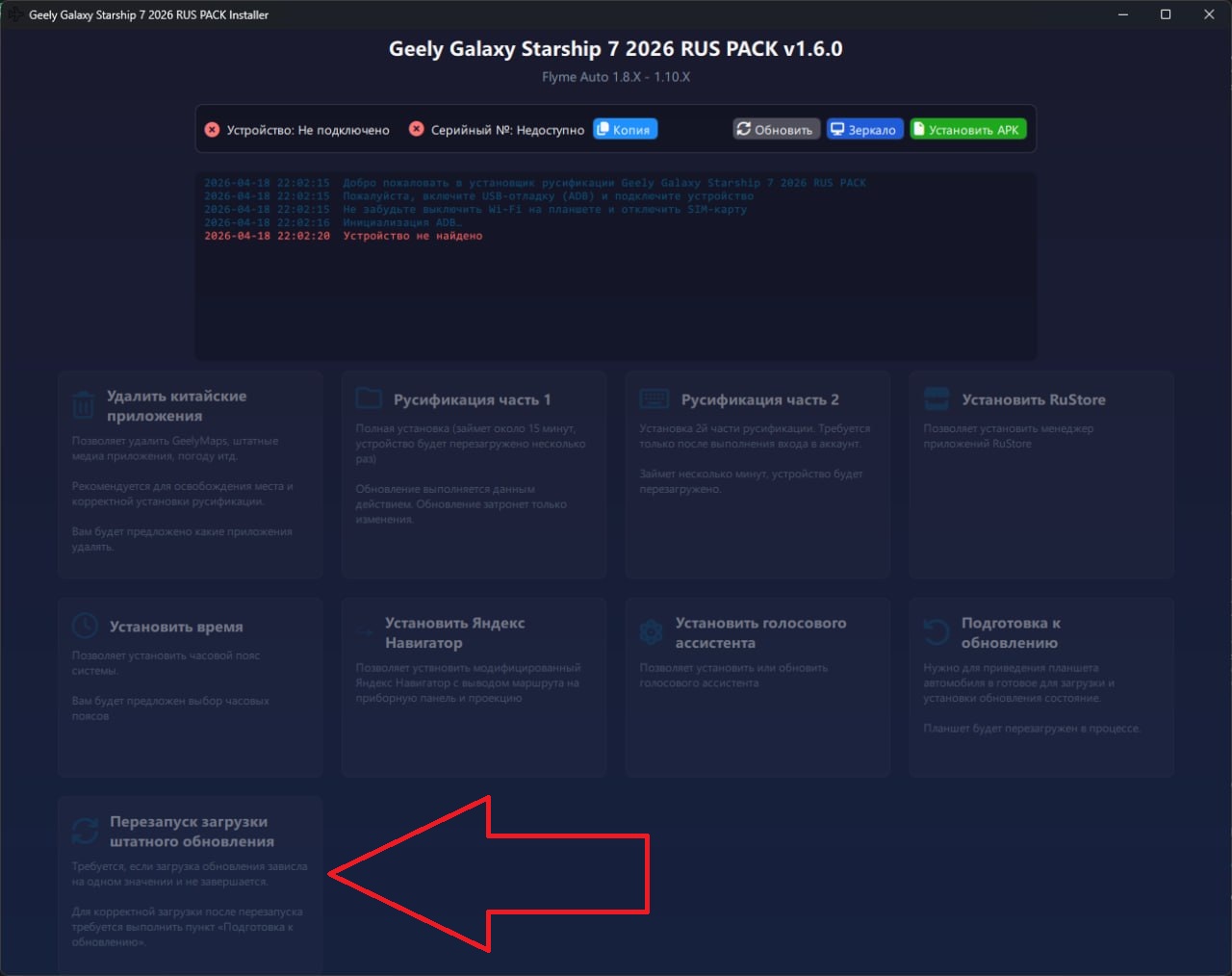Click the gear icon of голосового ассистента card

click(652, 632)
